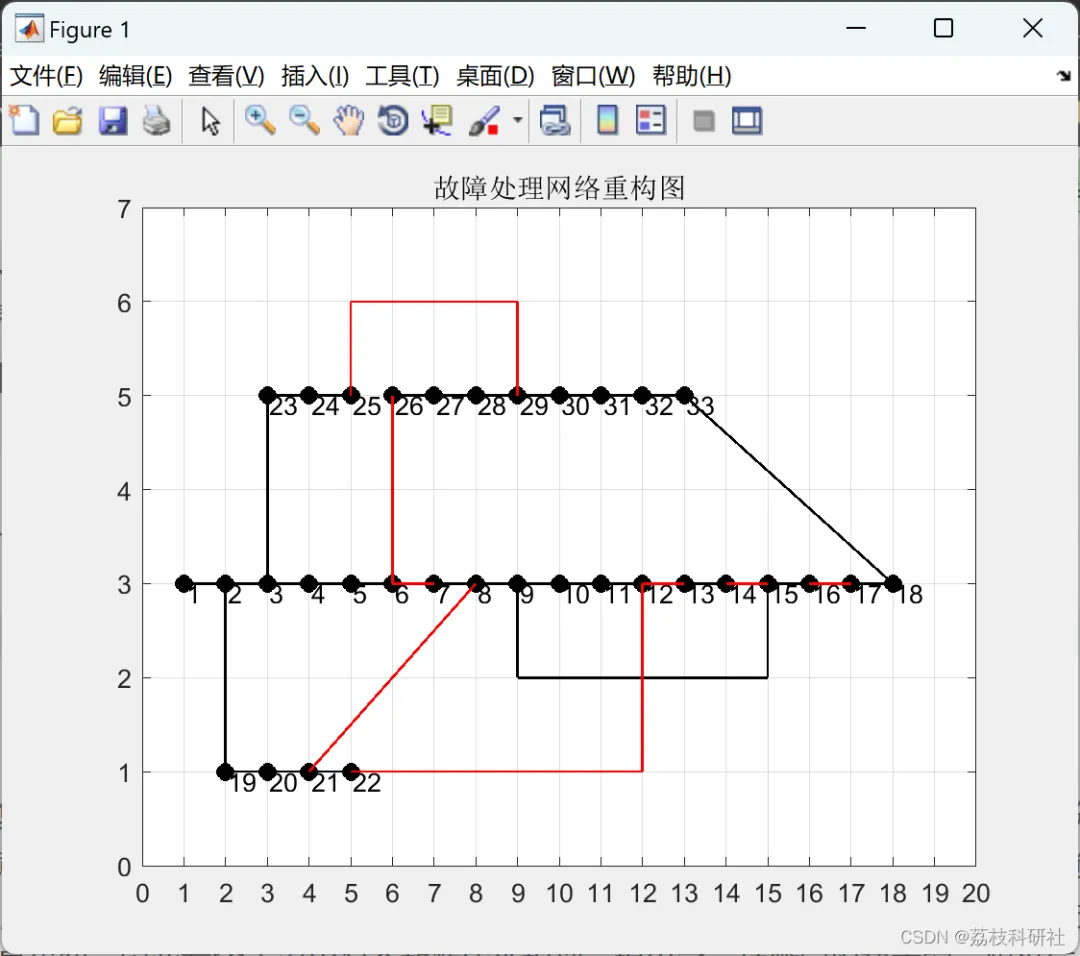Open the 编辑(E) menu
This screenshot has height=956, width=1080.
[x=135, y=75]
